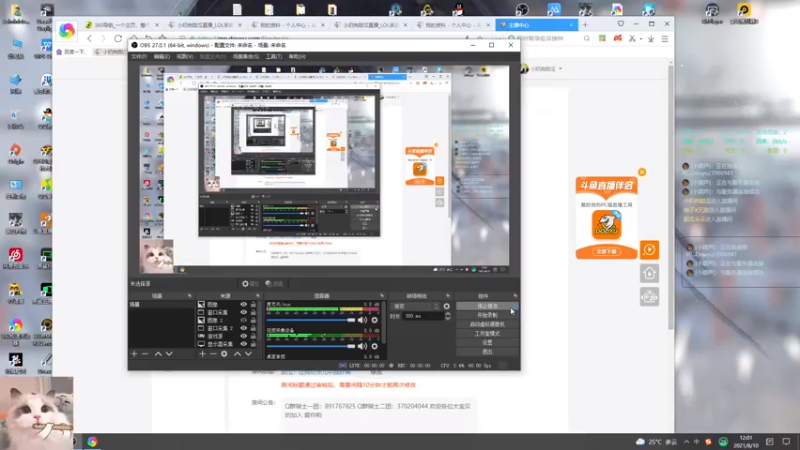Click 开始录制 start recording button
The image size is (800, 450).
point(487,315)
